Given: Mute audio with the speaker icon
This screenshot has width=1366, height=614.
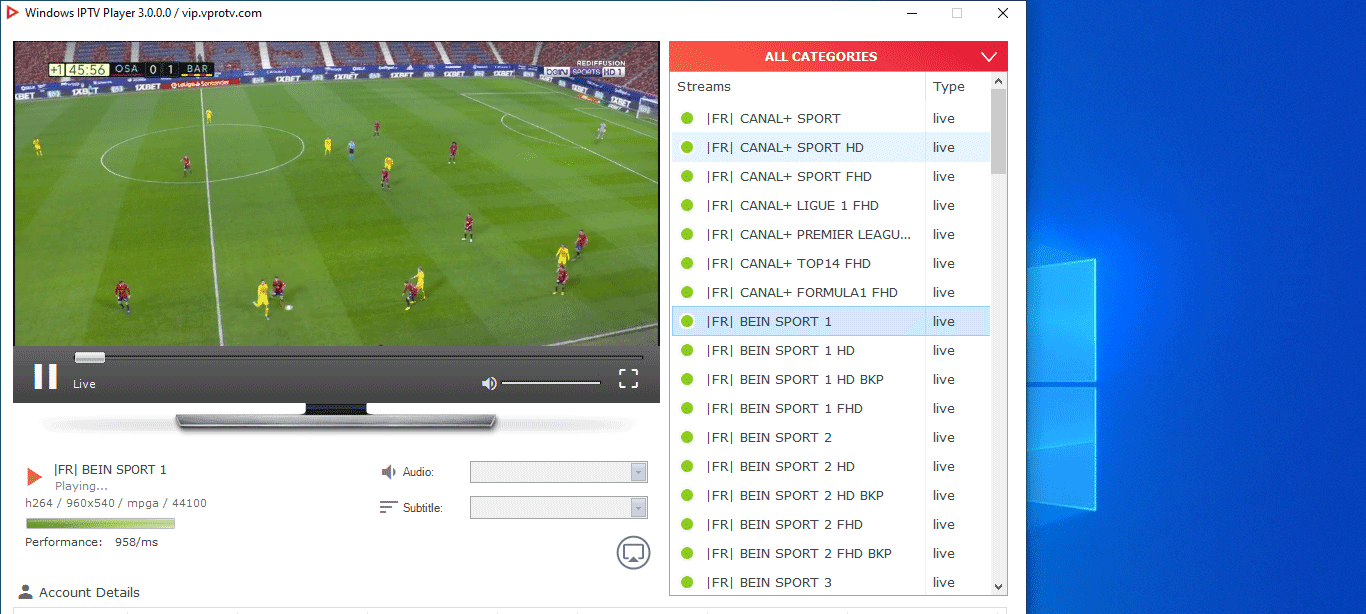Looking at the screenshot, I should pos(489,383).
